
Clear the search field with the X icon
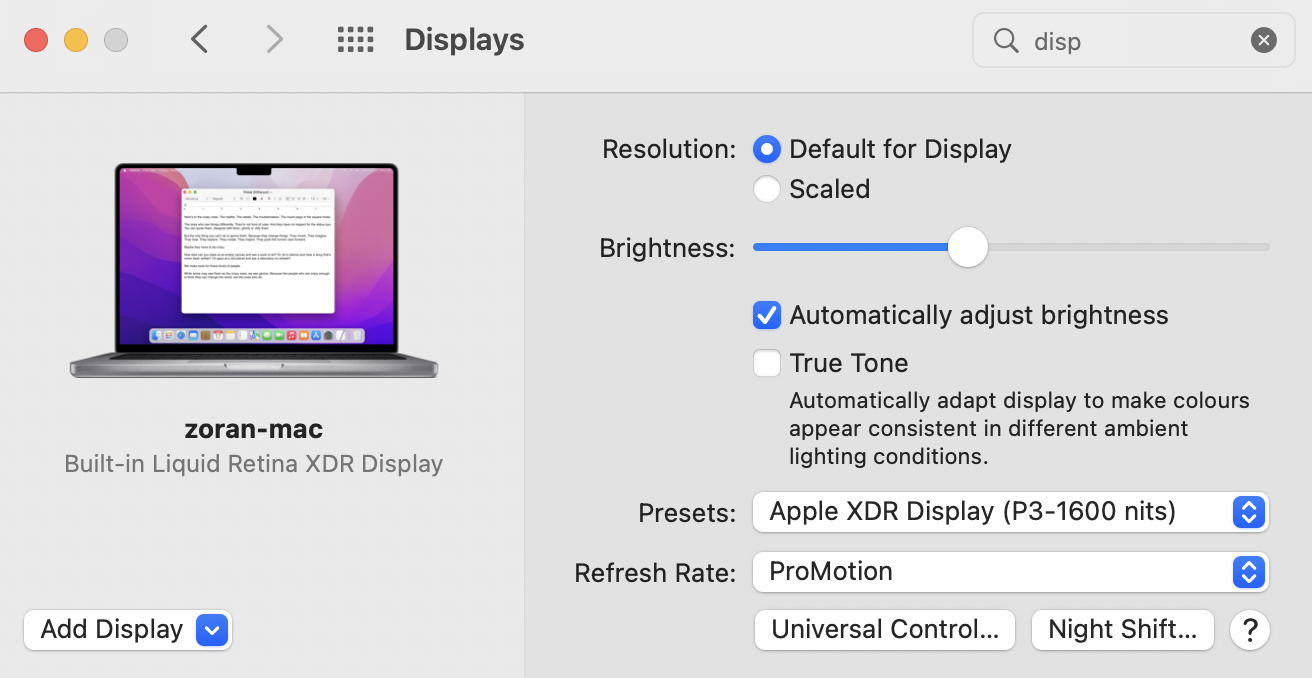1263,41
